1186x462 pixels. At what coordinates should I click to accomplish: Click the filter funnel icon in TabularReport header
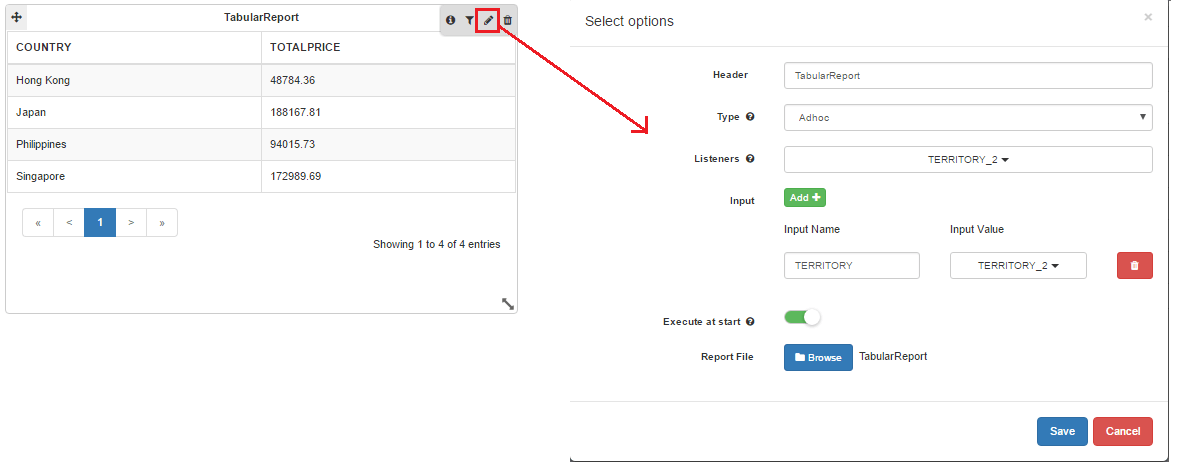[470, 20]
